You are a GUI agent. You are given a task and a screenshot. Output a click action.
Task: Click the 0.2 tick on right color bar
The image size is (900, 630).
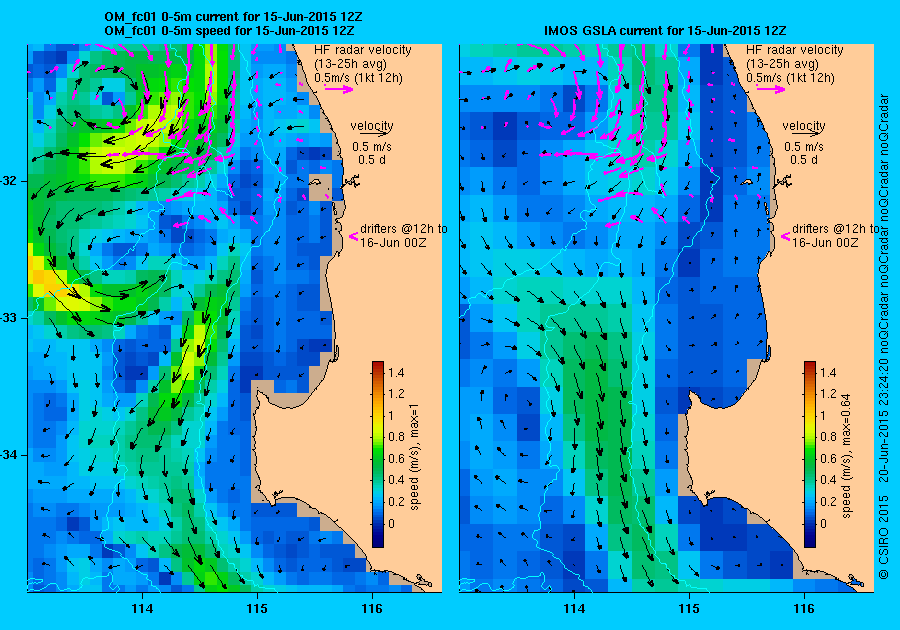tap(828, 501)
